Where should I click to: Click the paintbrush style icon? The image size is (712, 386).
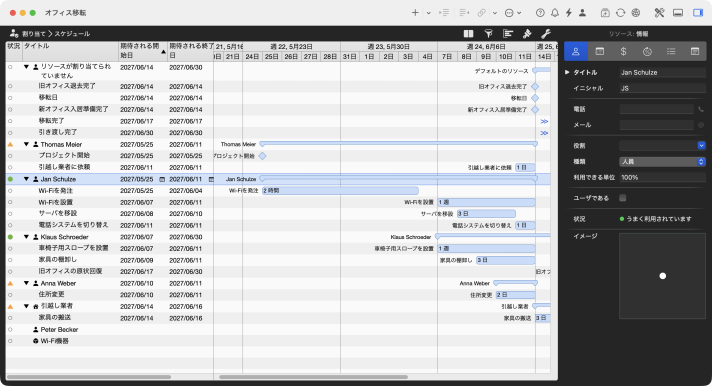[x=527, y=34]
